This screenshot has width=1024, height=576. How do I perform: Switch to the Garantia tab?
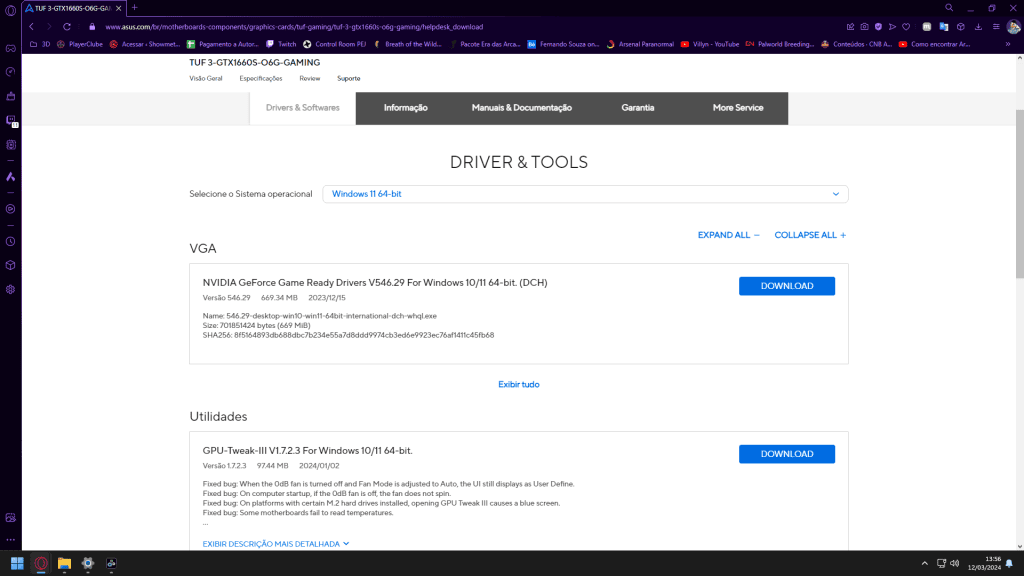[638, 108]
